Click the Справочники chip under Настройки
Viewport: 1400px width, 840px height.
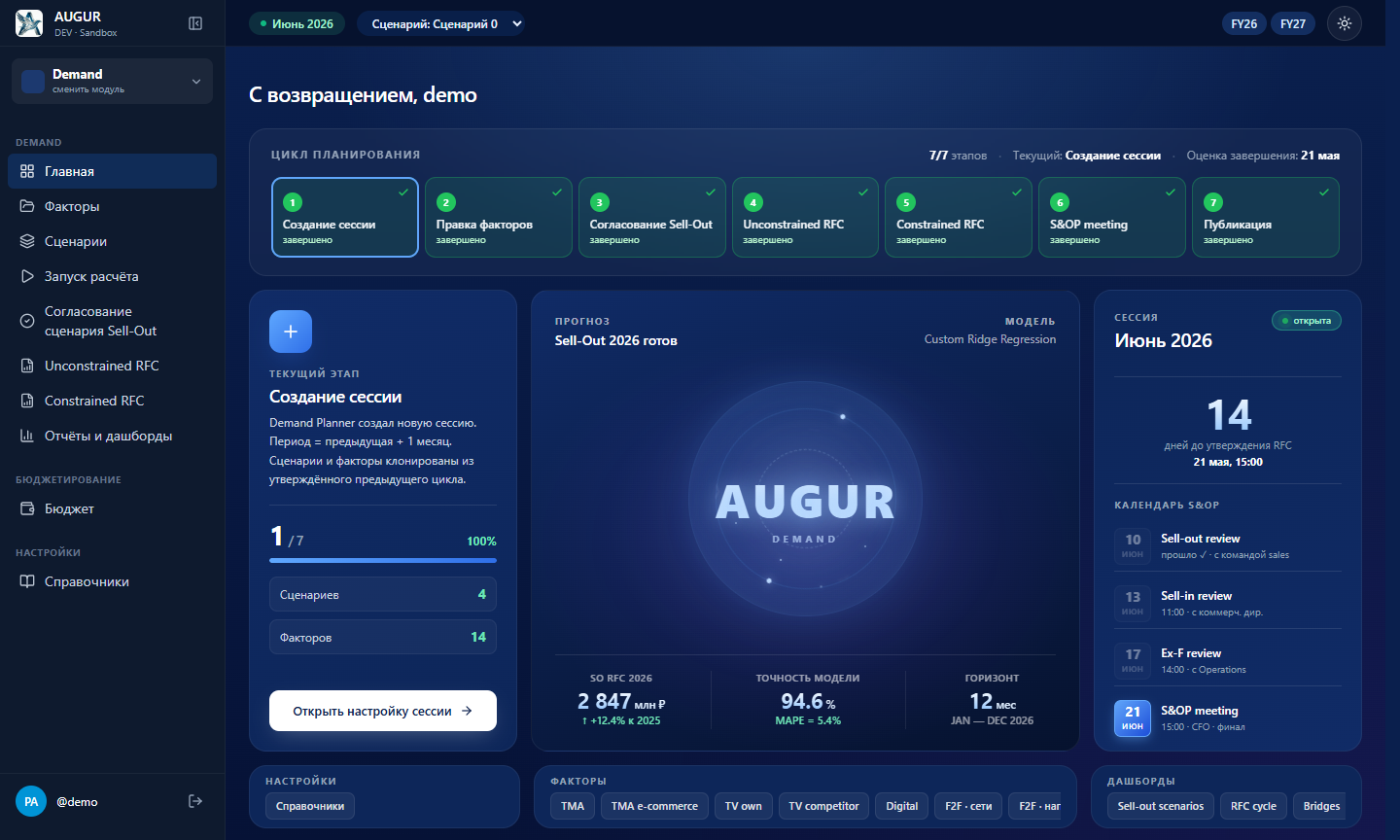click(x=310, y=806)
